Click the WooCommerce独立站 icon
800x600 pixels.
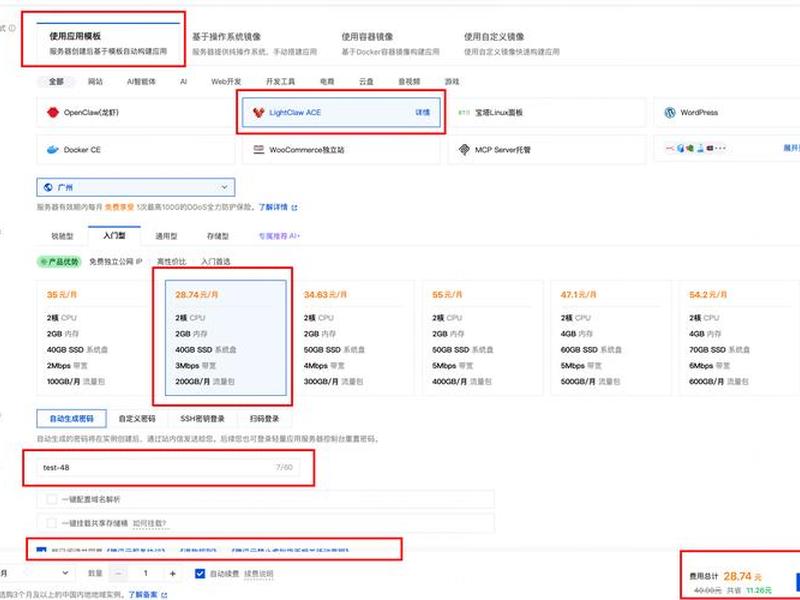(259, 149)
